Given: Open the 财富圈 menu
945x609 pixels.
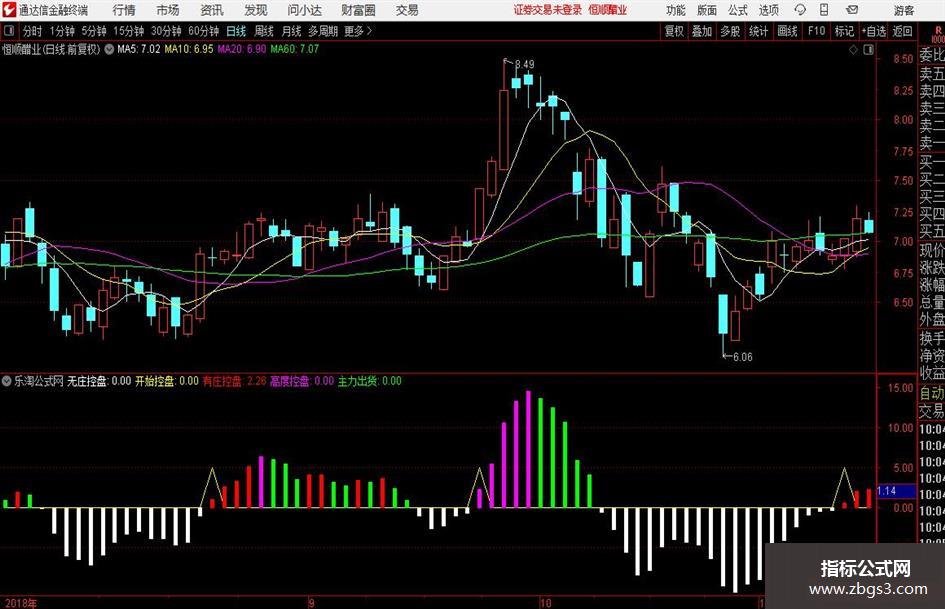Looking at the screenshot, I should coord(358,10).
